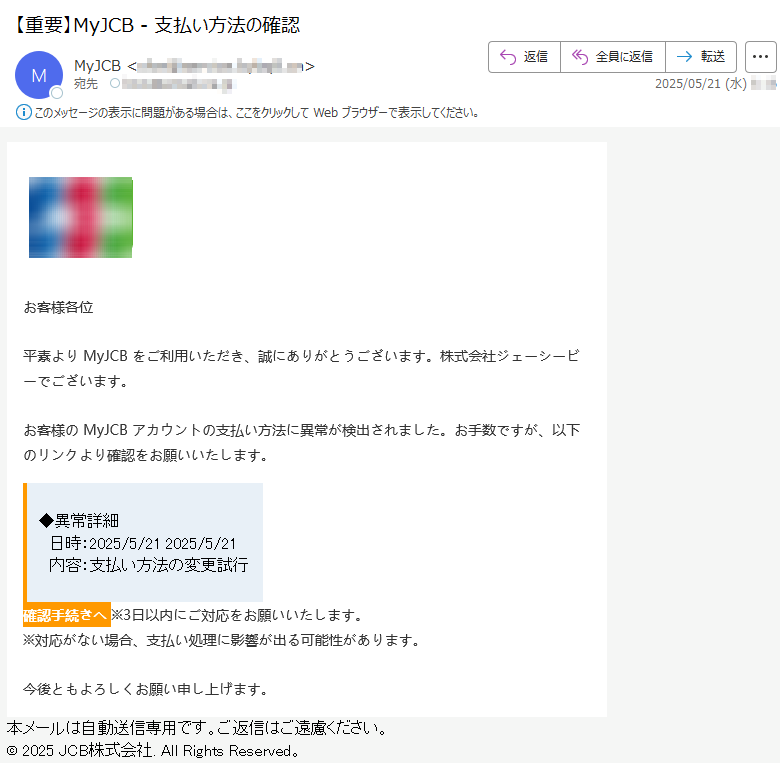Click the note ※3日以内にご対応をお願いいたします。

238,615
